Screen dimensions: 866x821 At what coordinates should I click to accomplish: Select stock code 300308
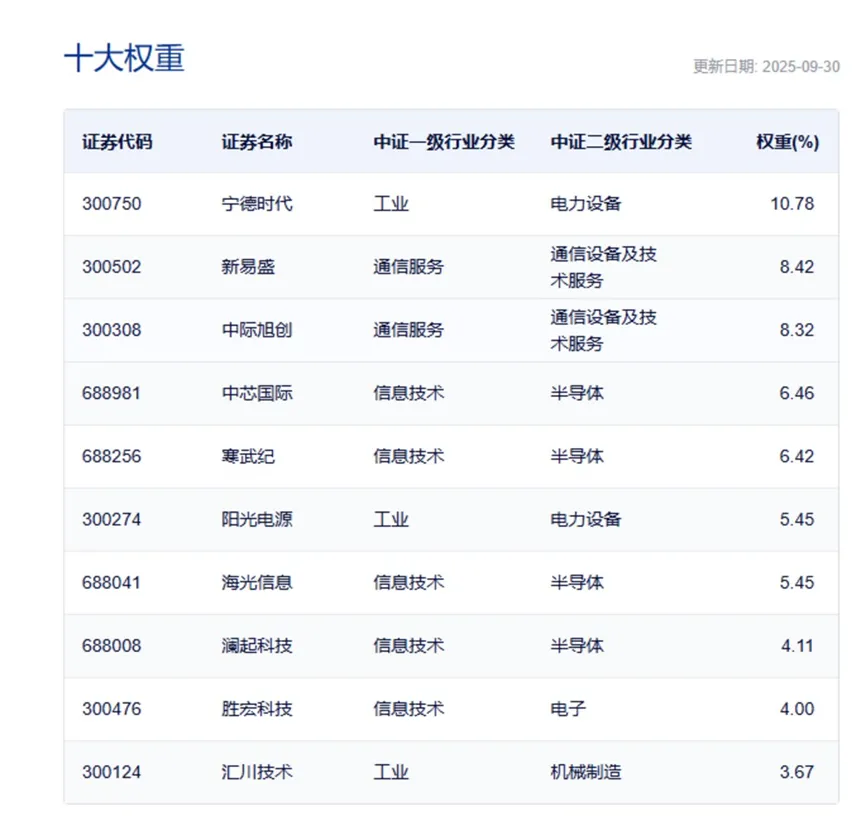coord(112,330)
